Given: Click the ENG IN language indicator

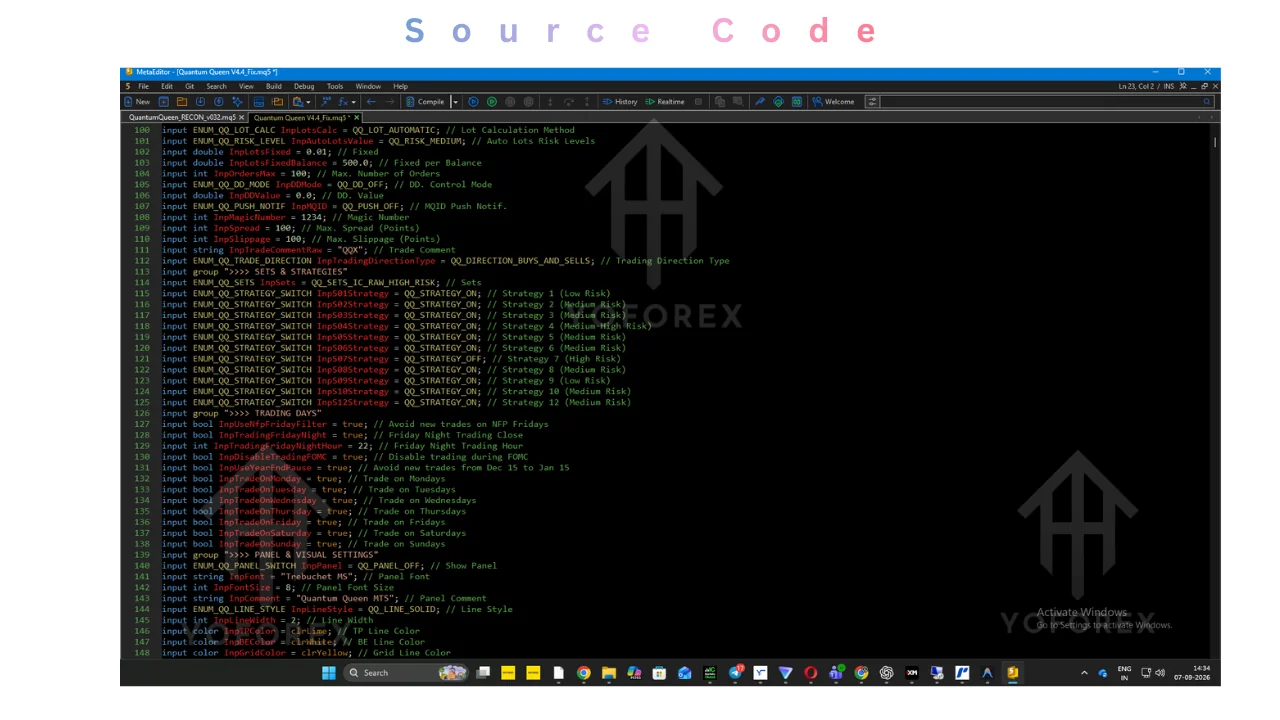Looking at the screenshot, I should pos(1124,673).
